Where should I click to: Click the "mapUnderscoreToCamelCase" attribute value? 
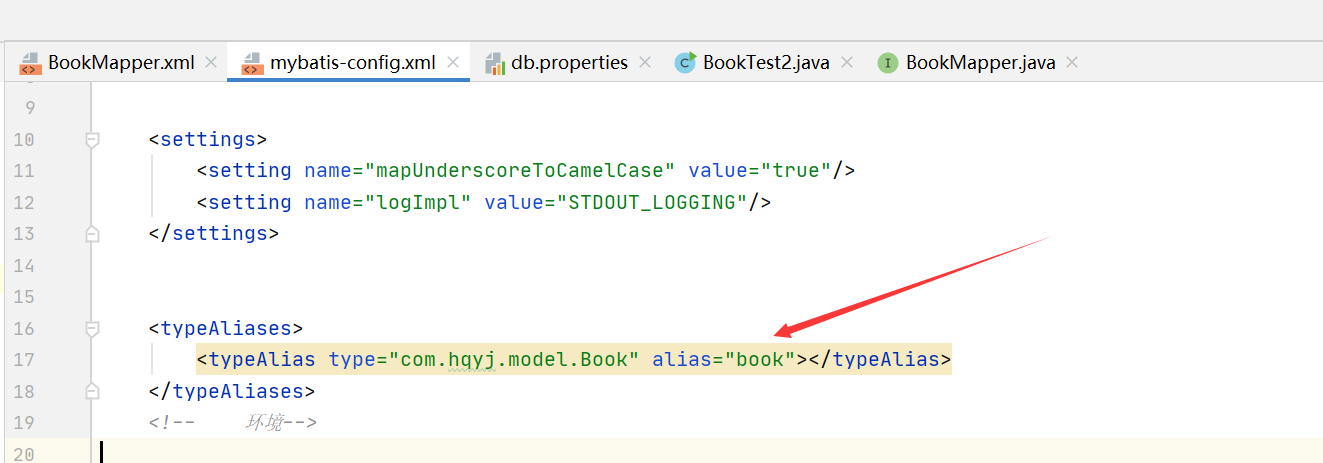[520, 171]
